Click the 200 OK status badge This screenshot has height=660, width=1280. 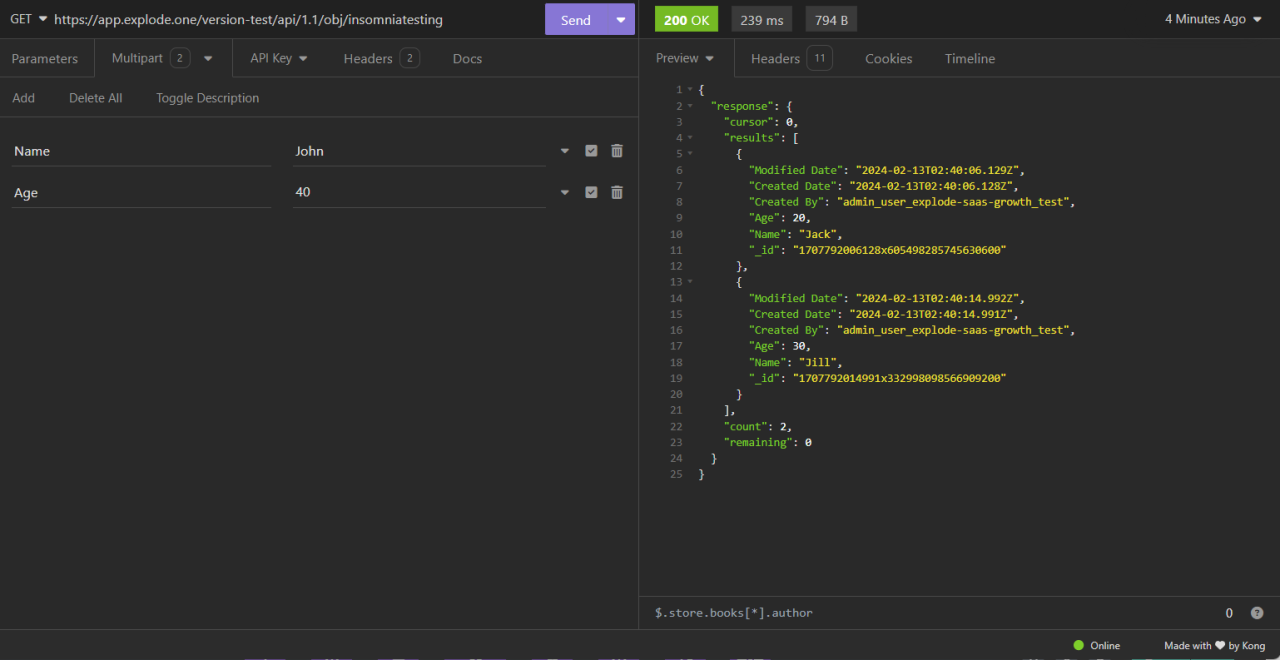686,18
